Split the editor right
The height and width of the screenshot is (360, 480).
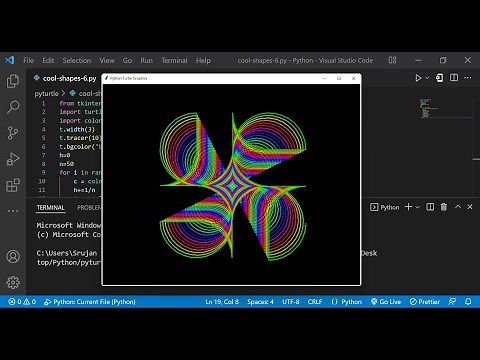454,78
